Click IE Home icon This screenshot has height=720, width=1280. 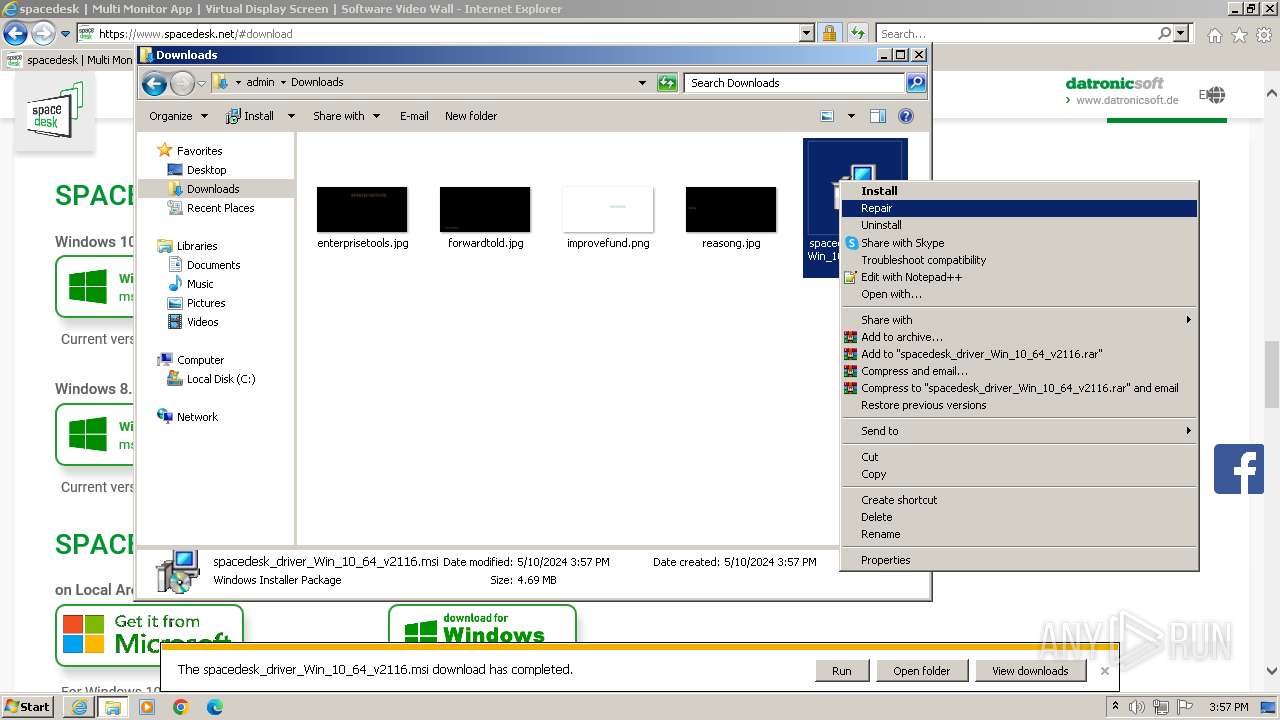tap(1214, 35)
